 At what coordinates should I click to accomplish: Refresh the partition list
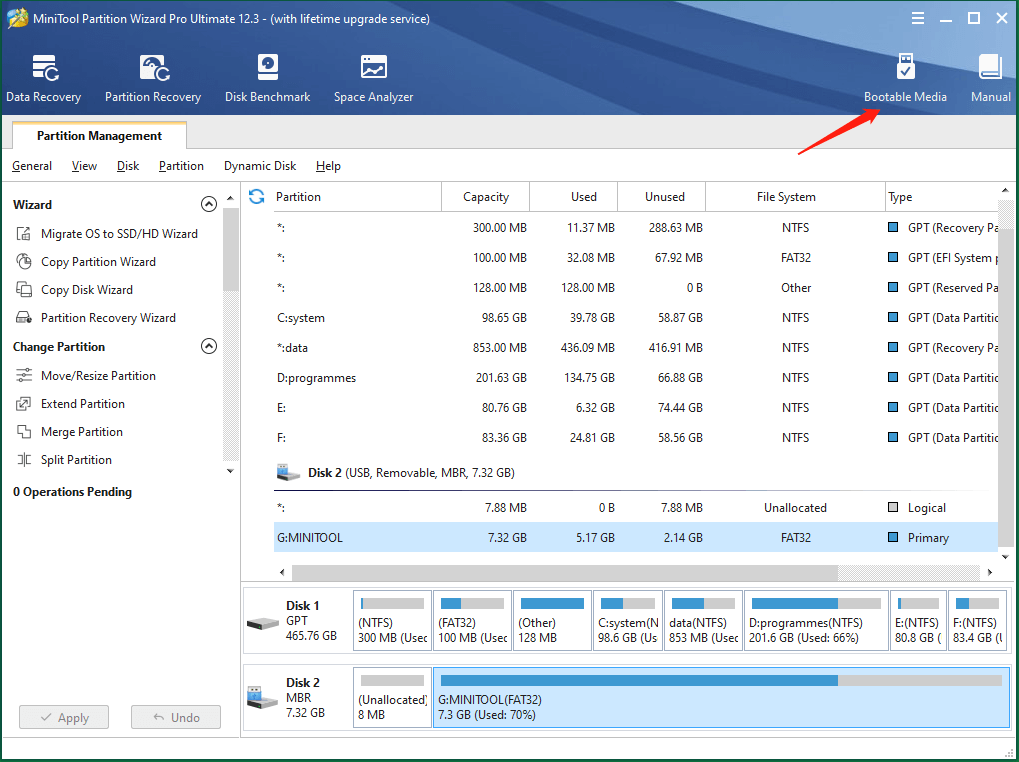pyautogui.click(x=257, y=196)
